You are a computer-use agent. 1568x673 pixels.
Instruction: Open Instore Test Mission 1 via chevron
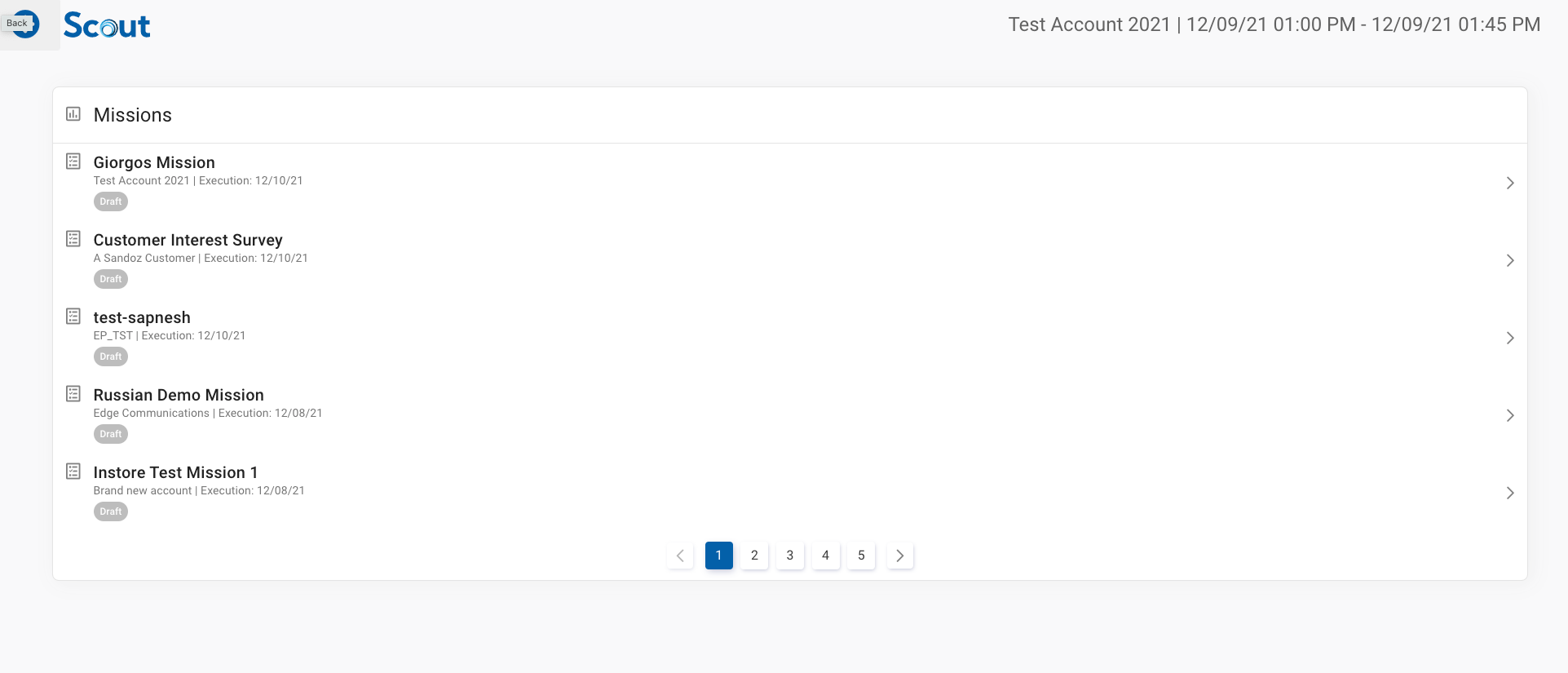pyautogui.click(x=1509, y=493)
